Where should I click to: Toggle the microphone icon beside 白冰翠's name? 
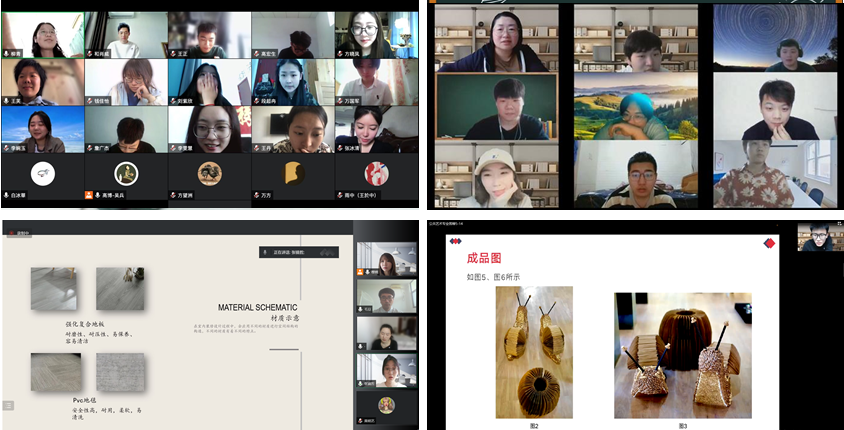[x=6, y=195]
